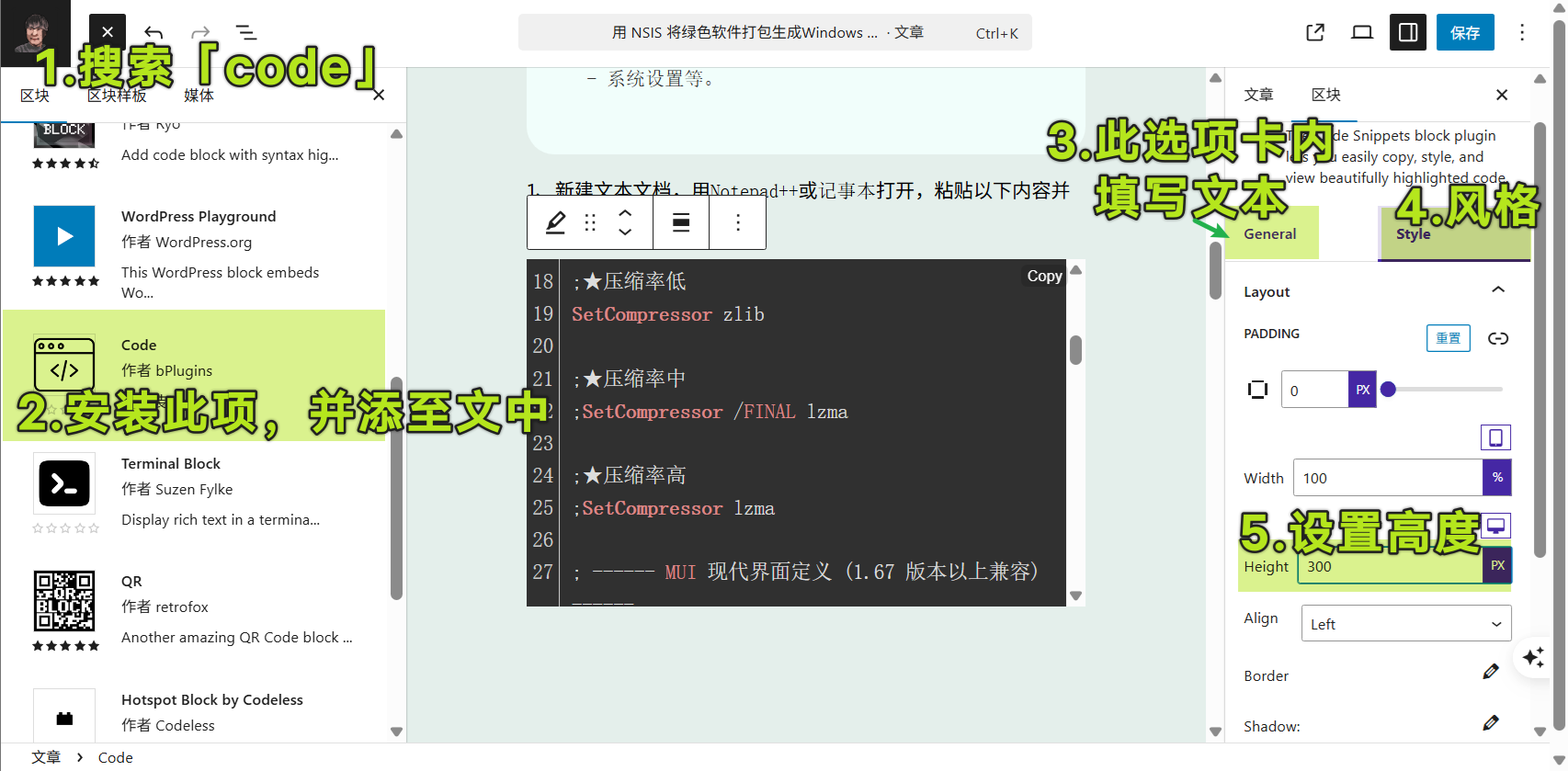1568x771 pixels.
Task: Undo the last edit
Action: pos(153,33)
